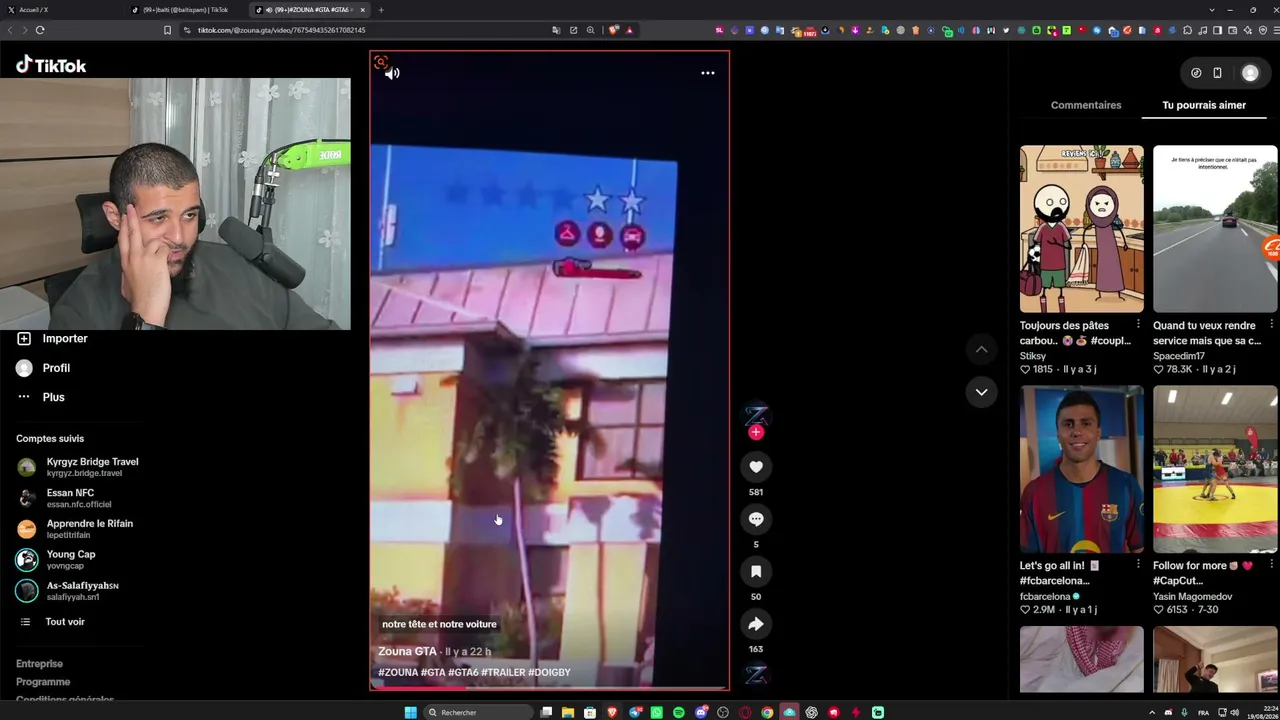Open the account avatar in TikTok header
This screenshot has width=1280, height=720.
click(x=1250, y=73)
